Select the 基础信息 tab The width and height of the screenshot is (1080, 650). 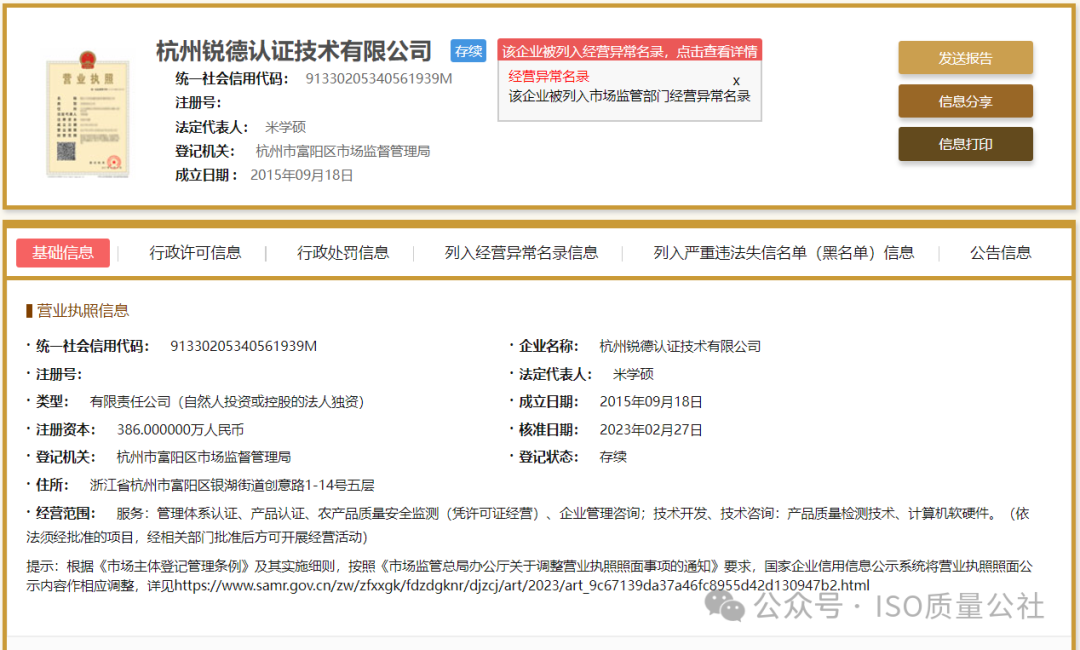pyautogui.click(x=63, y=253)
